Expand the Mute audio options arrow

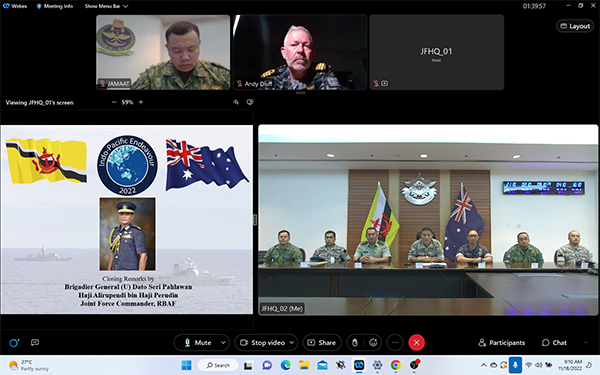pyautogui.click(x=223, y=342)
